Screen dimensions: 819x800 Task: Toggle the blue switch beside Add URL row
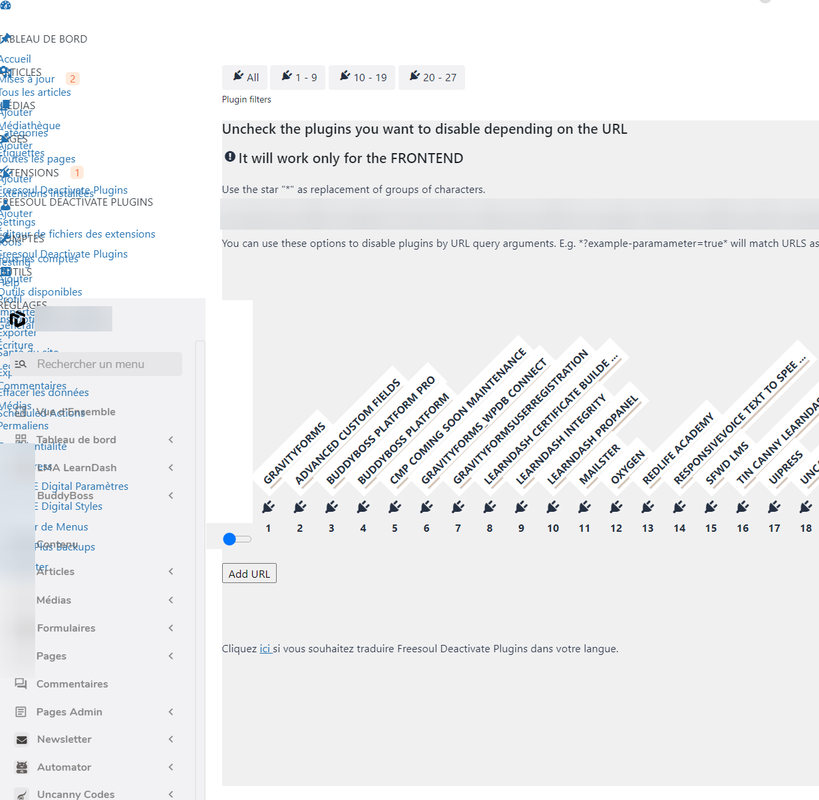(237, 539)
